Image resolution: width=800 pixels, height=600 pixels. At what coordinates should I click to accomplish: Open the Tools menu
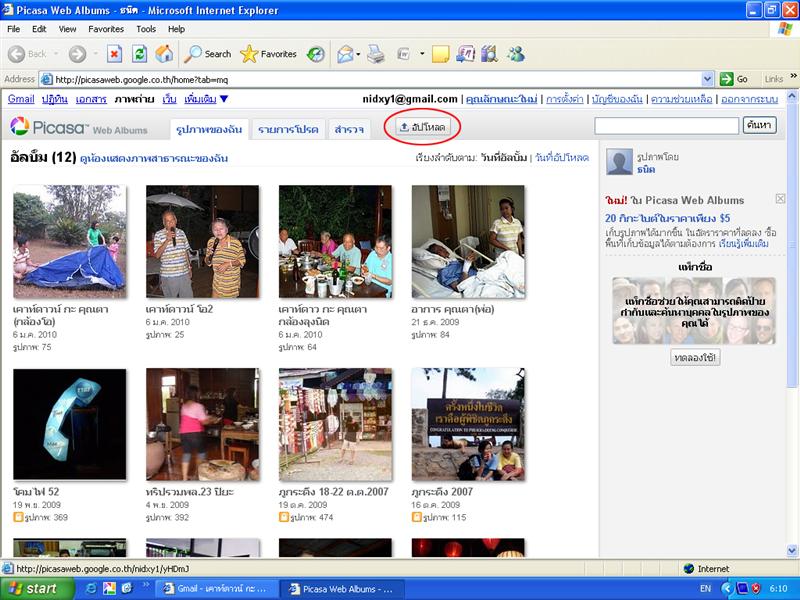[x=146, y=29]
